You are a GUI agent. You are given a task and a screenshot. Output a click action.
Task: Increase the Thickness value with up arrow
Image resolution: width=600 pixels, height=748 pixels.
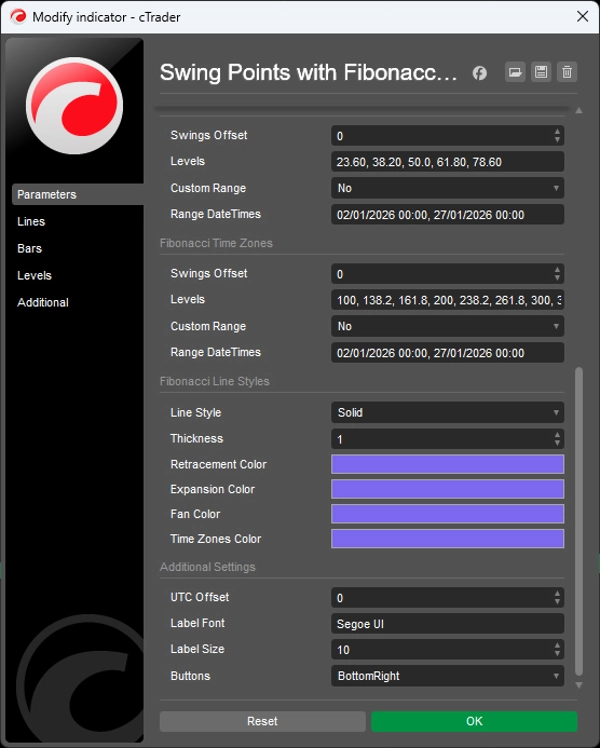tap(557, 435)
